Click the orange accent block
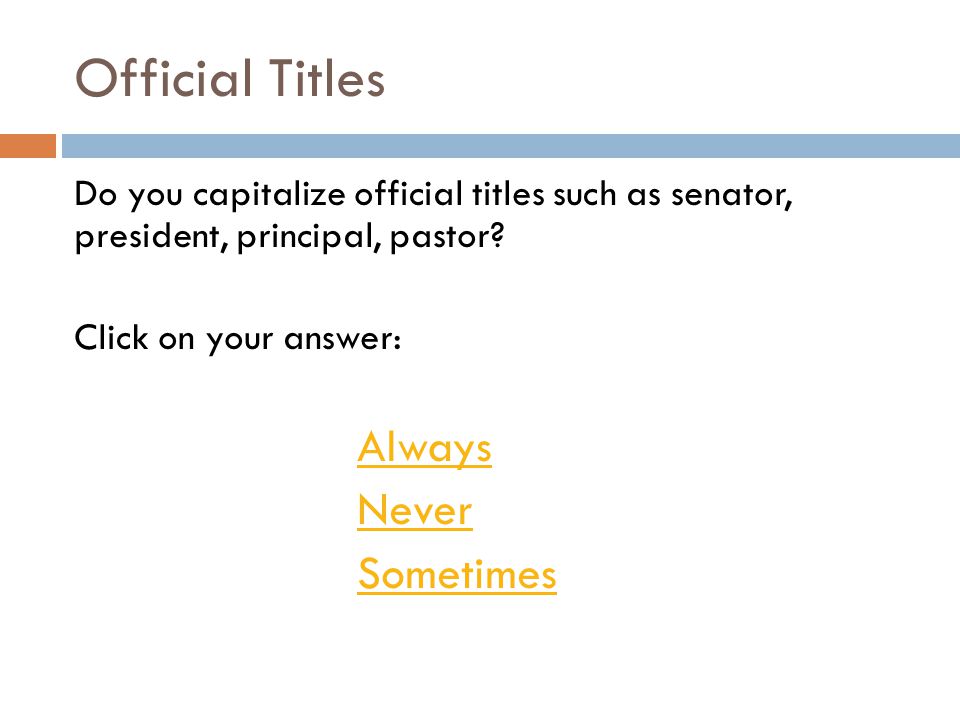The image size is (960, 720). (28, 146)
